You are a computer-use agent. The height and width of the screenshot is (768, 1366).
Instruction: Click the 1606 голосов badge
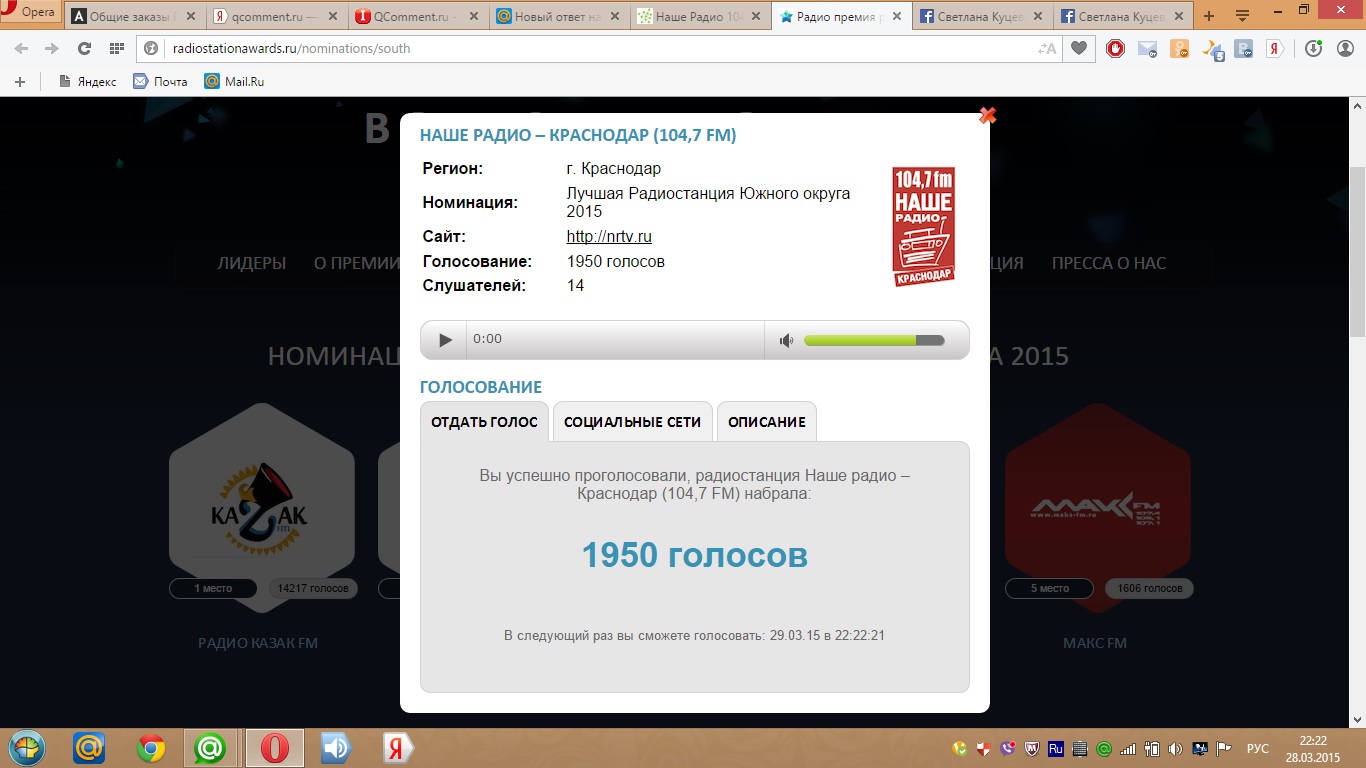(1149, 588)
